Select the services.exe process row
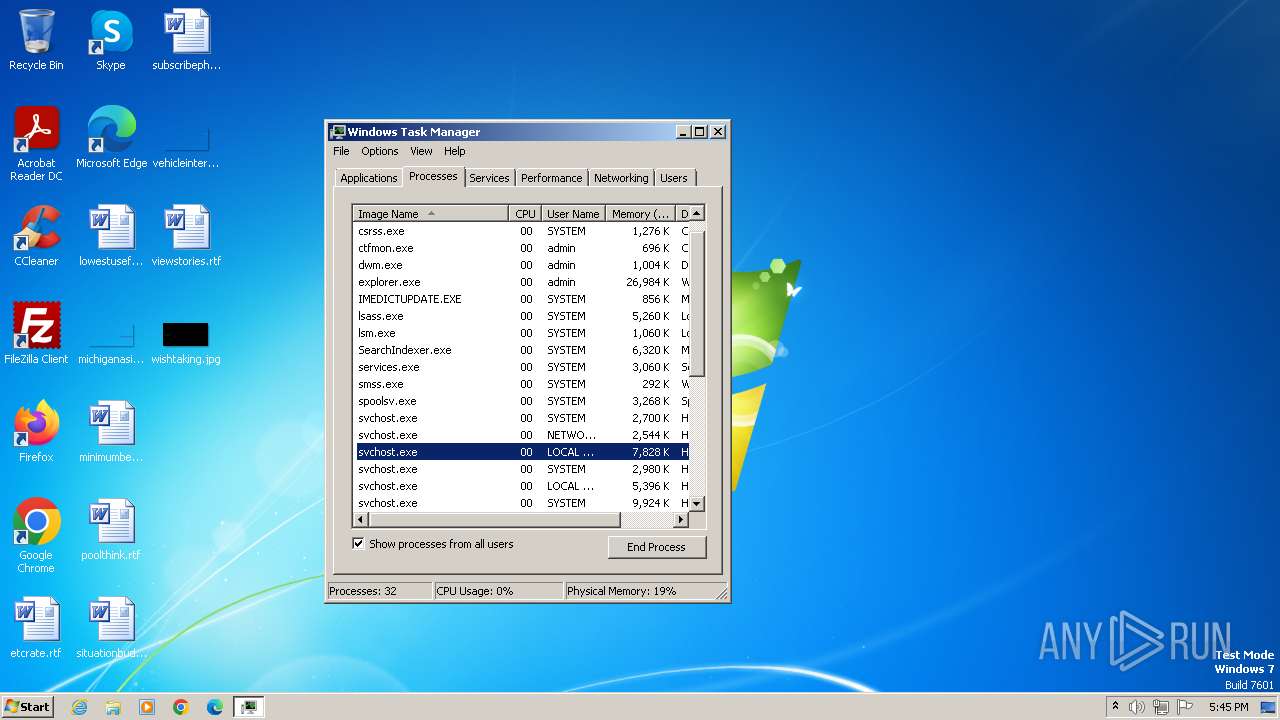 pyautogui.click(x=521, y=367)
